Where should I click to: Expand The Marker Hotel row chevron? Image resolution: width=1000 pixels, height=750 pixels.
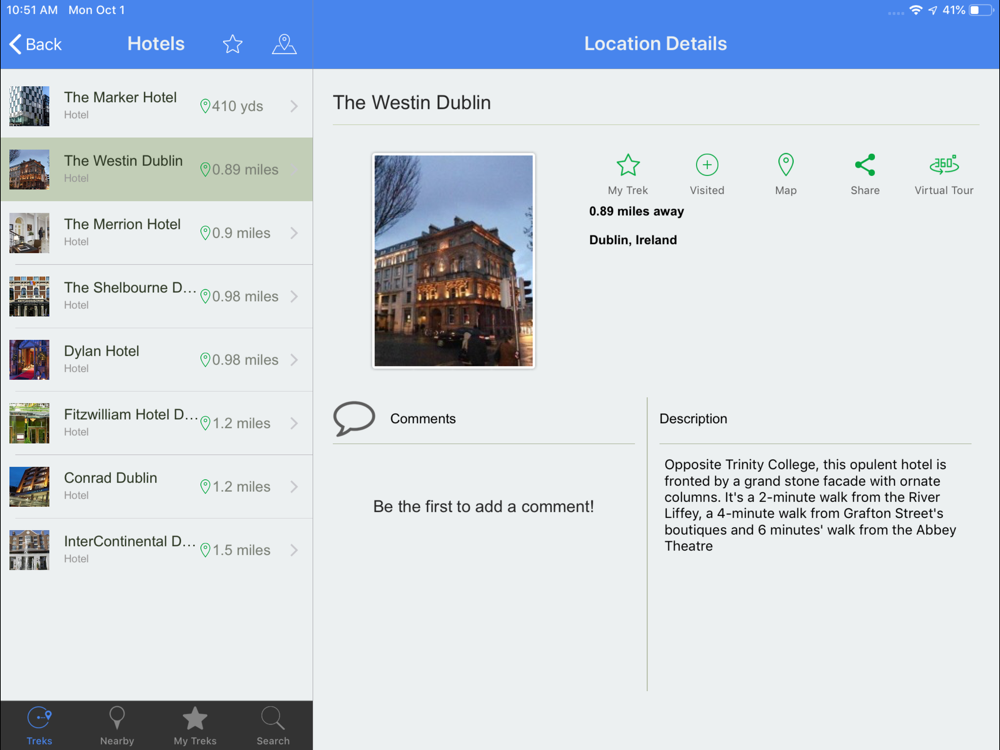(294, 106)
